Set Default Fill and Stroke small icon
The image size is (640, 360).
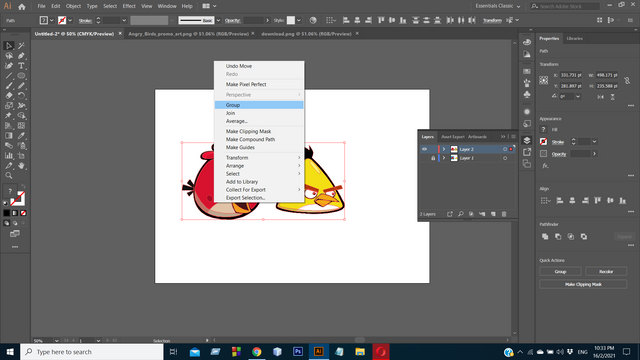(6, 203)
